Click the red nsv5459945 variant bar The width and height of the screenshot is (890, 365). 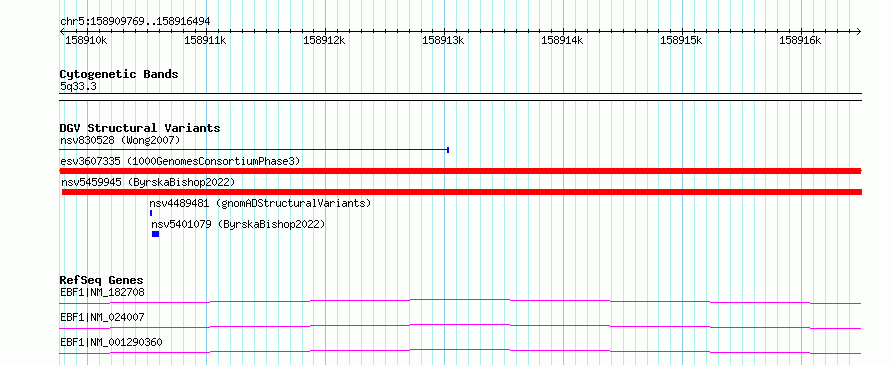pyautogui.click(x=462, y=192)
